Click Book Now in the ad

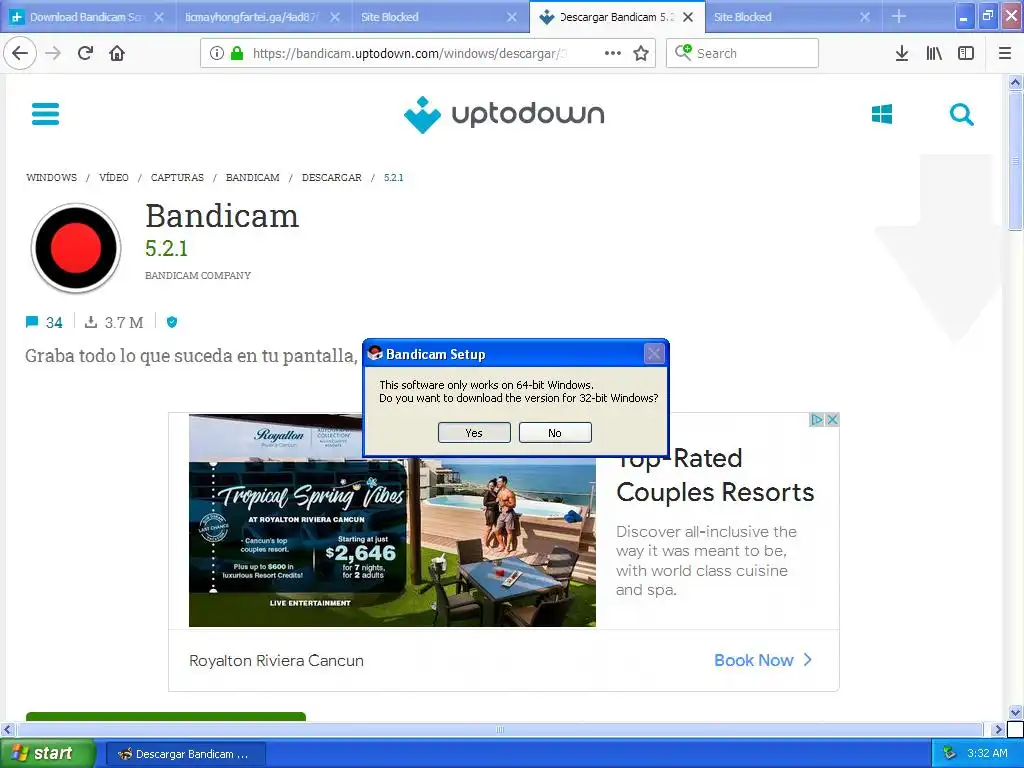(763, 660)
